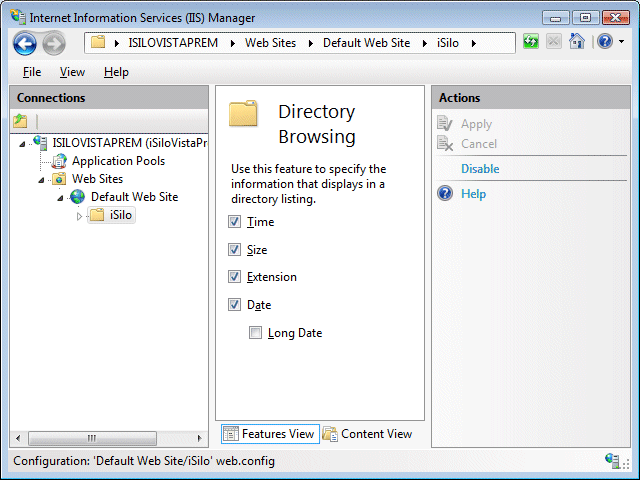
Task: Open the Help link in Actions pane
Action: 473,194
